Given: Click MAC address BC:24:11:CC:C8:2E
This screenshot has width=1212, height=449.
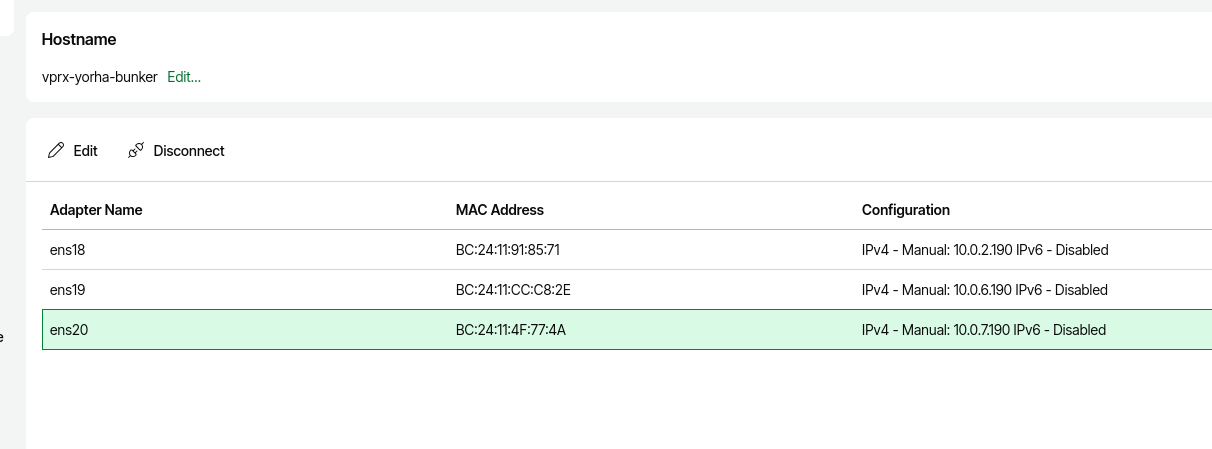Looking at the screenshot, I should 513,290.
